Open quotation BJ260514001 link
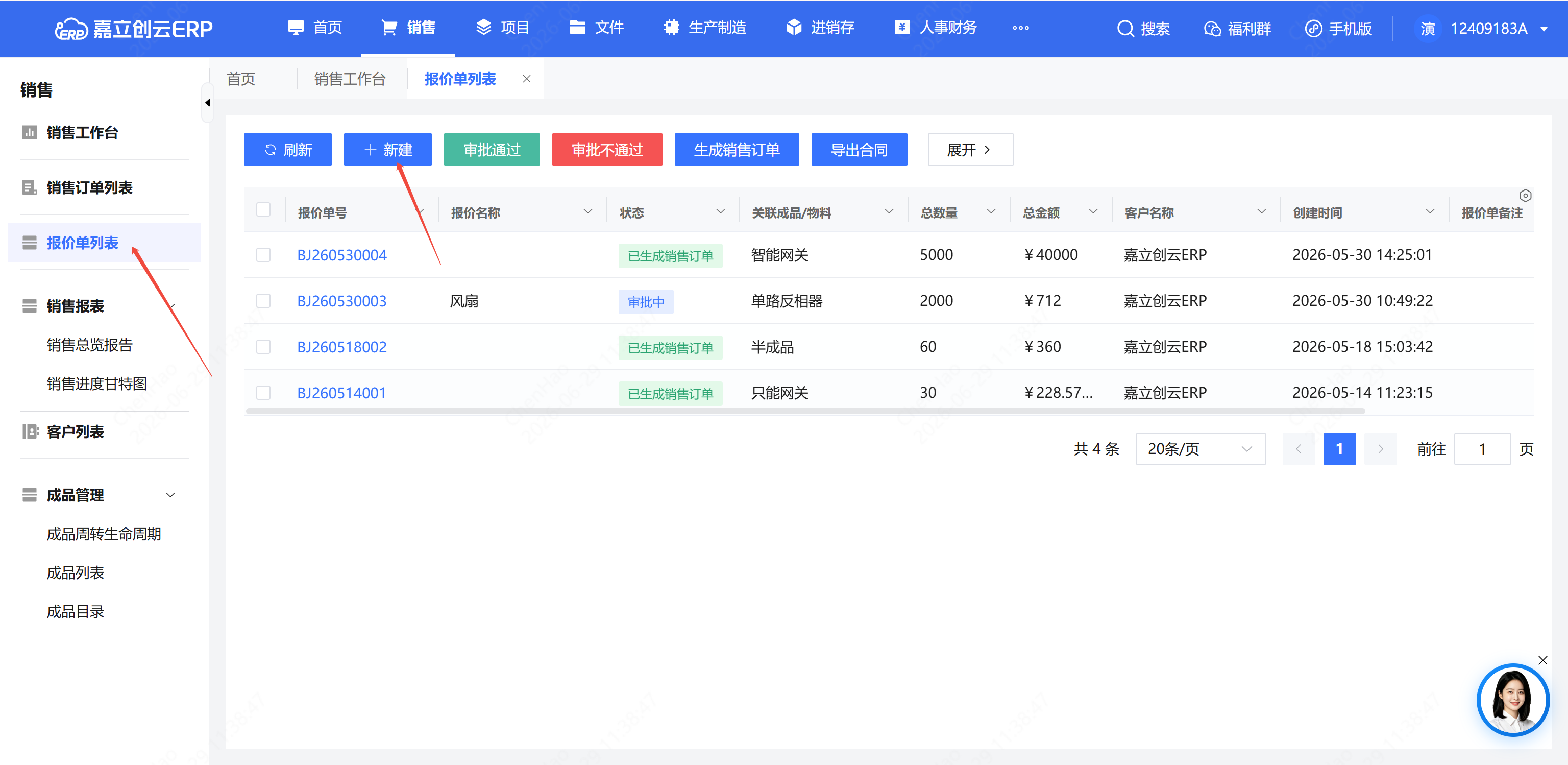Image resolution: width=1568 pixels, height=765 pixels. coord(341,393)
